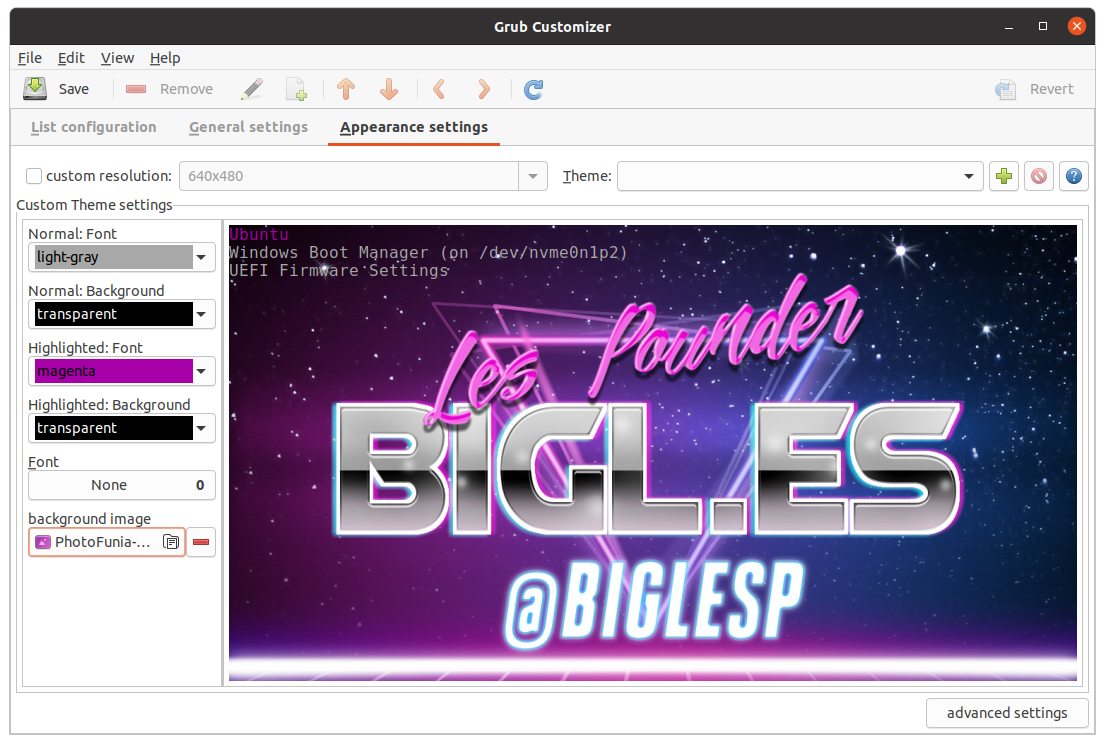The height and width of the screenshot is (744, 1105).
Task: Open the custom resolution dropdown arrow
Action: tap(533, 176)
